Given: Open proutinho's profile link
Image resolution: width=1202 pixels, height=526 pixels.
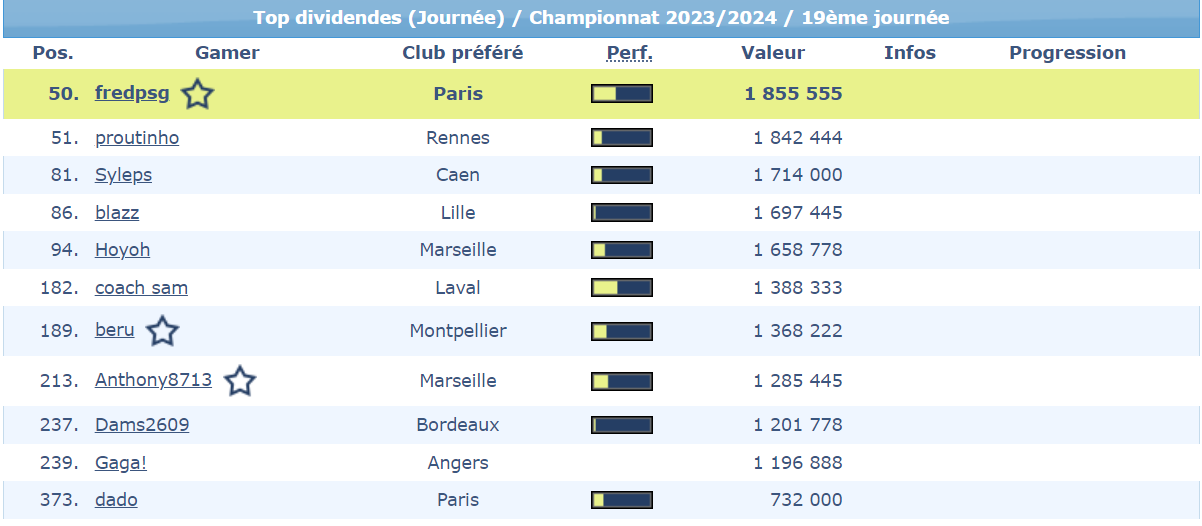Looking at the screenshot, I should pos(137,138).
